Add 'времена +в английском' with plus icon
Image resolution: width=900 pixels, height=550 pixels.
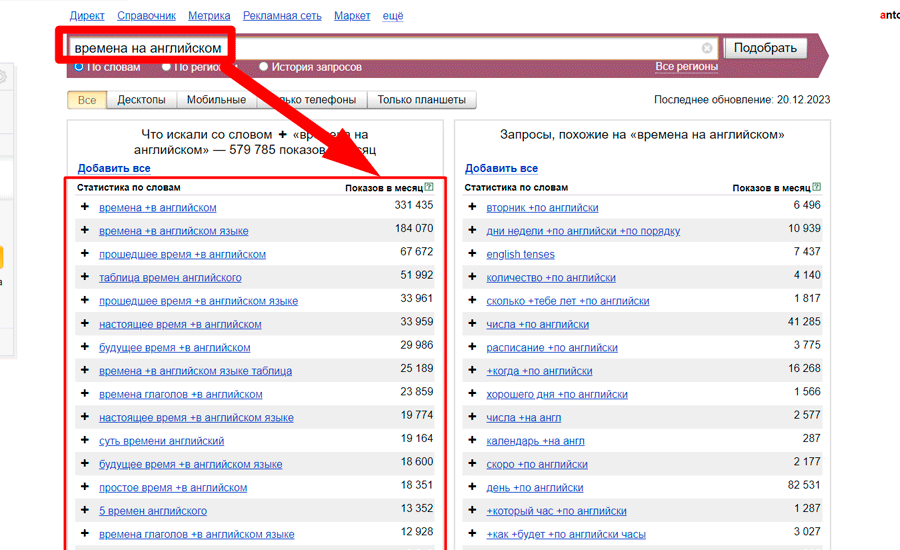(x=85, y=206)
